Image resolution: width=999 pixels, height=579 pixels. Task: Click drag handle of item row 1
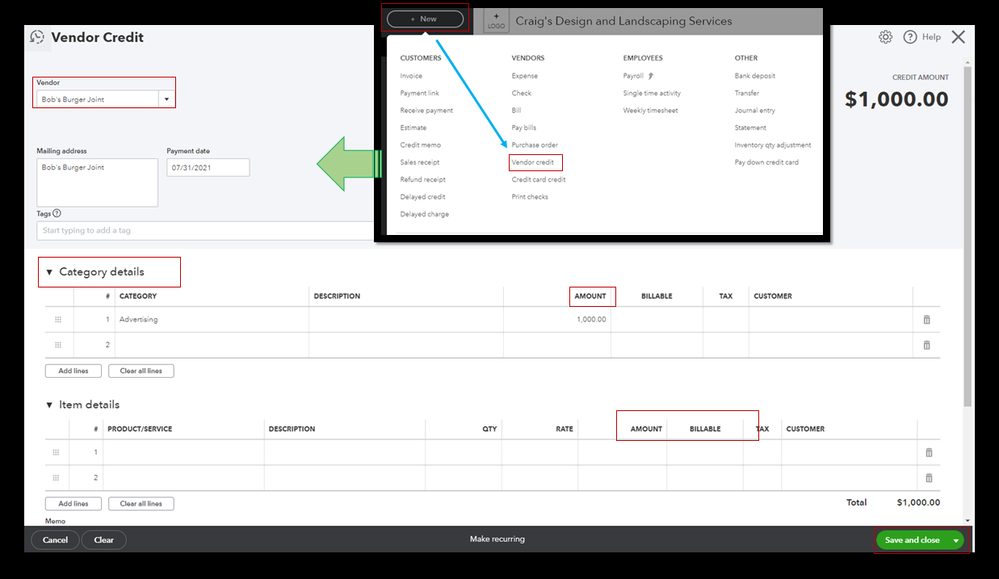tap(56, 452)
